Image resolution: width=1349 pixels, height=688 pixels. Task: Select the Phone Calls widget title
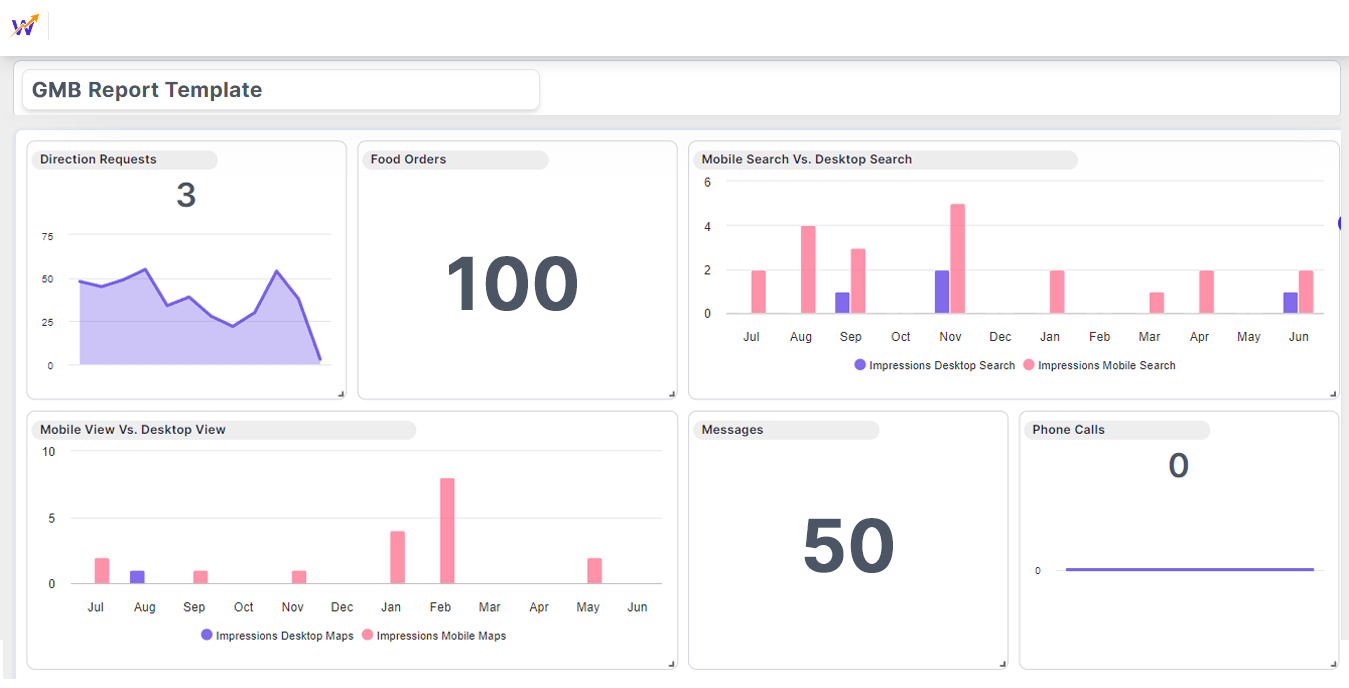(1068, 430)
